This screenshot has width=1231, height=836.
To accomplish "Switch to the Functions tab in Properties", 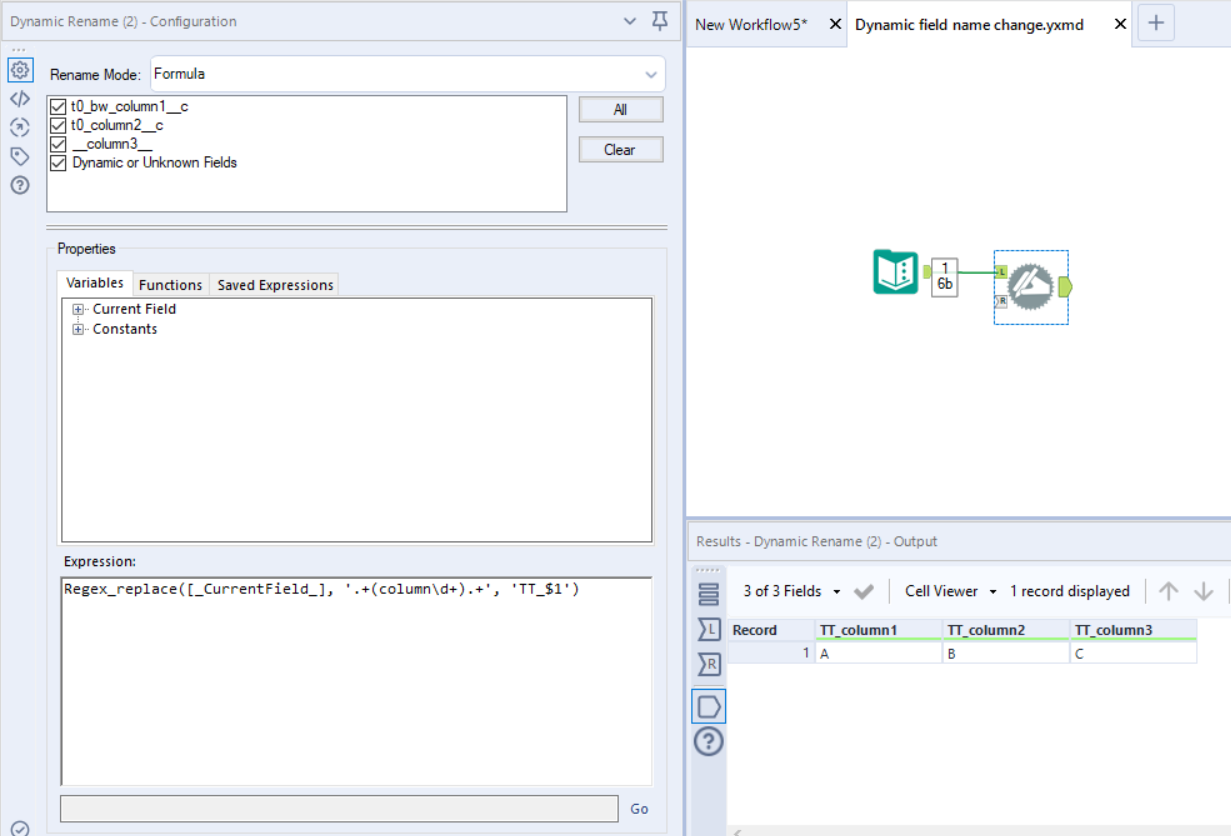I will click(170, 284).
